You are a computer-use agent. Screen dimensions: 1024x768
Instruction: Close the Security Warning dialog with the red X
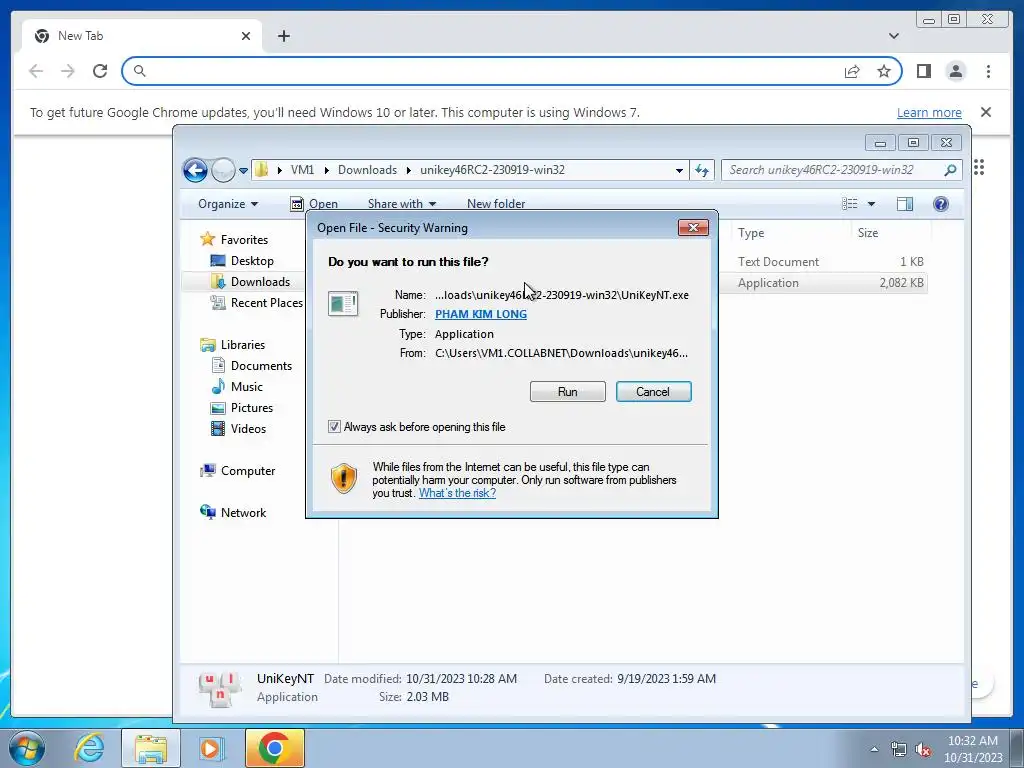[694, 227]
